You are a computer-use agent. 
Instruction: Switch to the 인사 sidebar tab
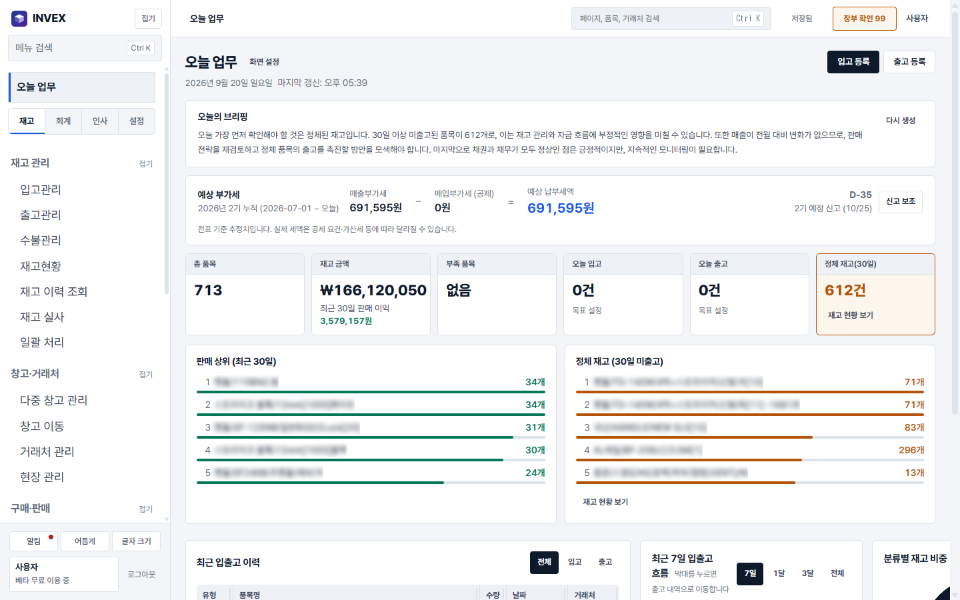[100, 121]
